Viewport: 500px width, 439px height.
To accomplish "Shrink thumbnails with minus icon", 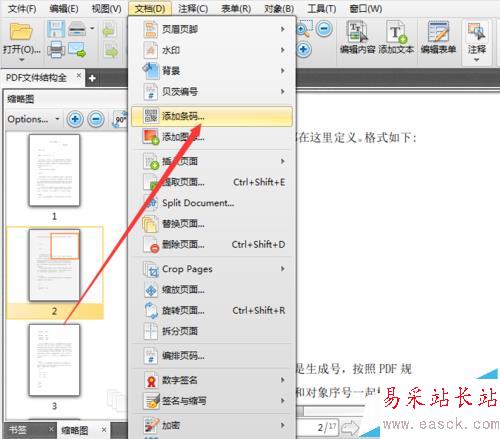I will [96, 119].
